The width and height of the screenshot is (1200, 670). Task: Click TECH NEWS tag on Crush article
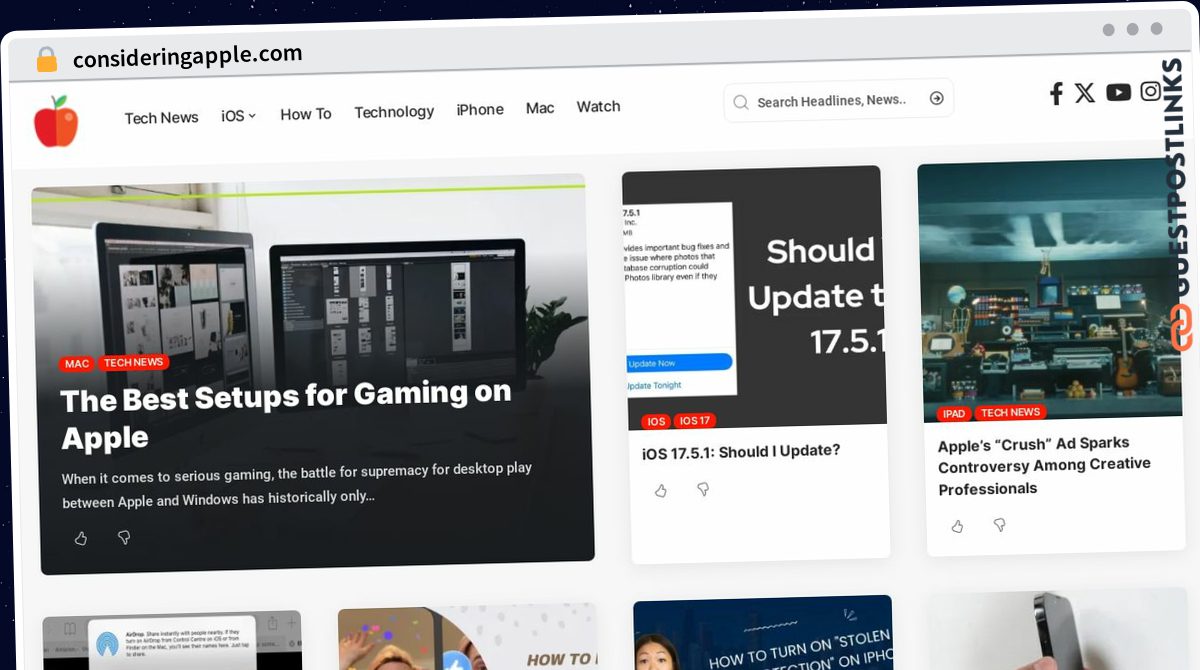[1010, 412]
